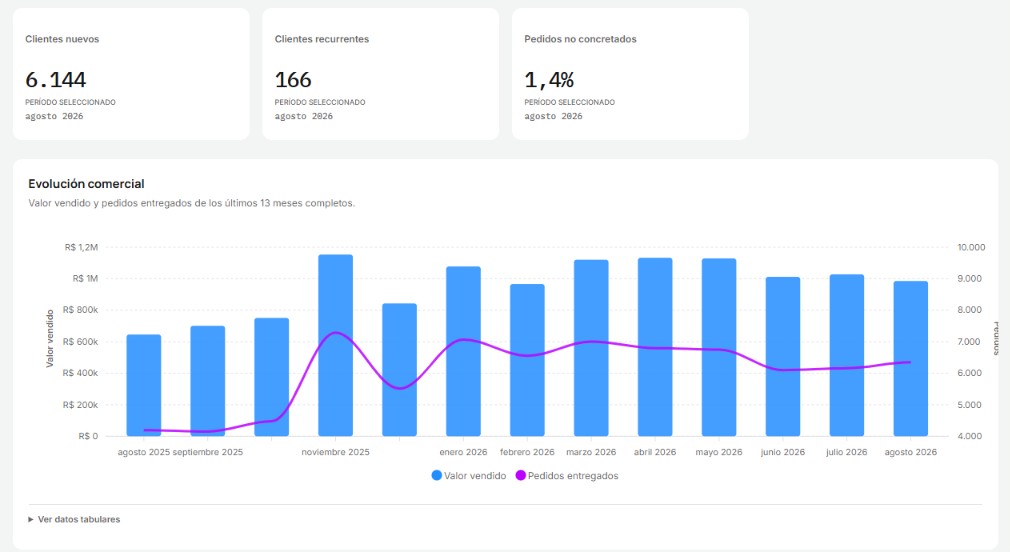Click the julio 2026 x-axis label

click(846, 452)
